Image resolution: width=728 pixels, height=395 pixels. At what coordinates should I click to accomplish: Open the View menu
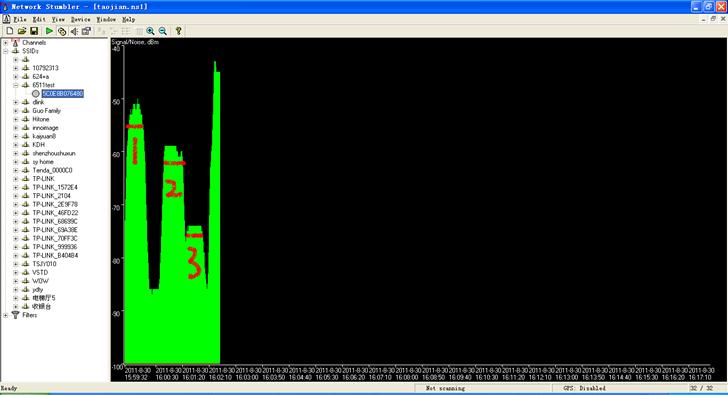[x=58, y=19]
